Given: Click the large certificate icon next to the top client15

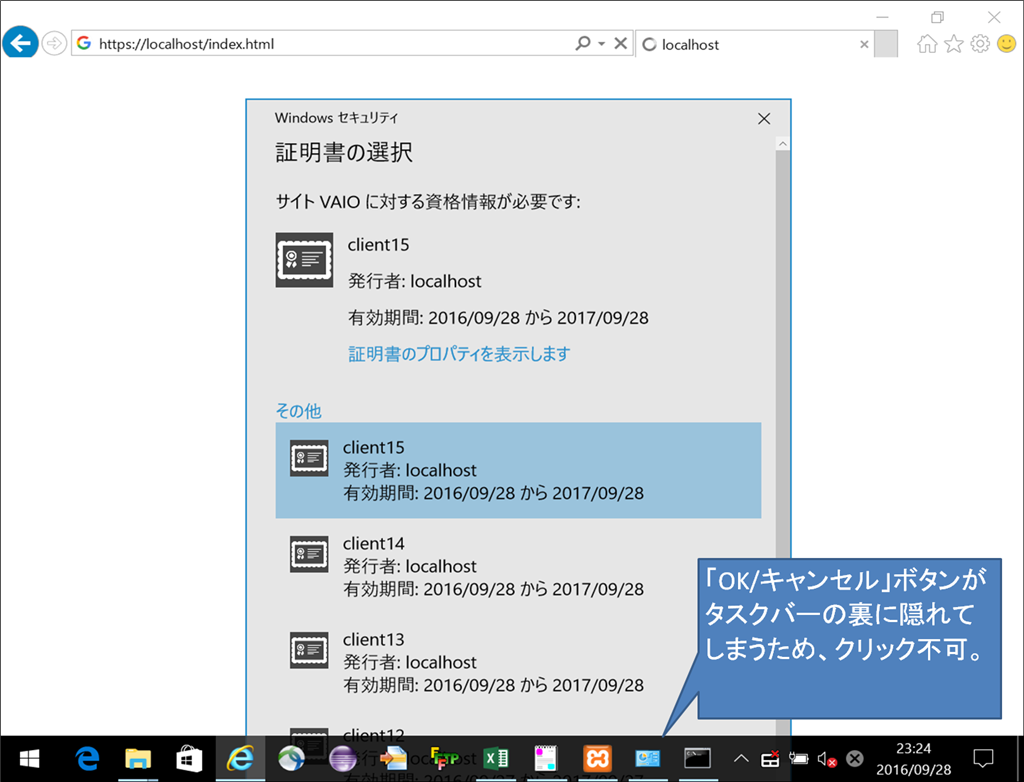Looking at the screenshot, I should (304, 260).
